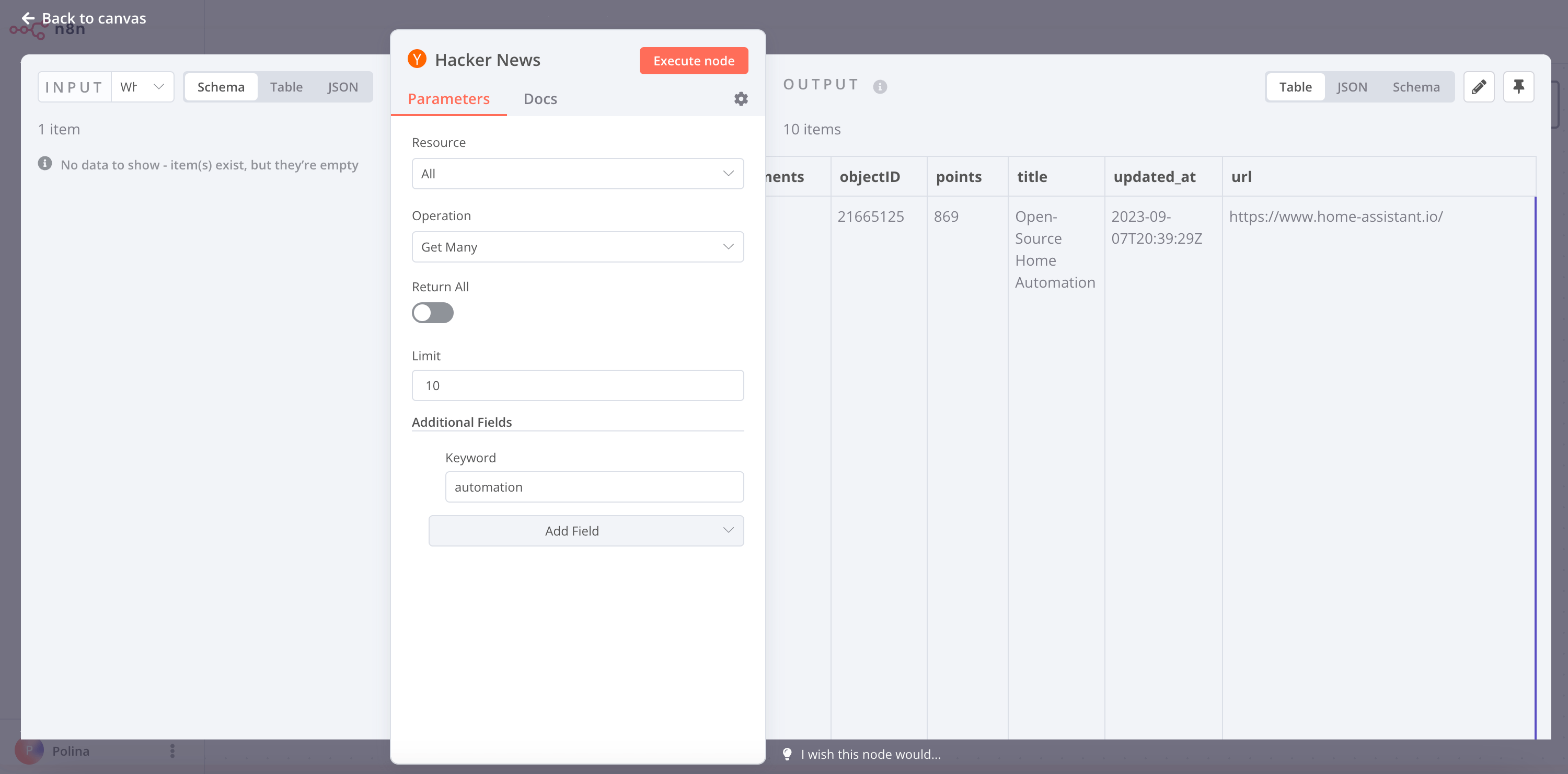1568x774 pixels.
Task: Click the edit output pencil icon
Action: click(x=1479, y=86)
